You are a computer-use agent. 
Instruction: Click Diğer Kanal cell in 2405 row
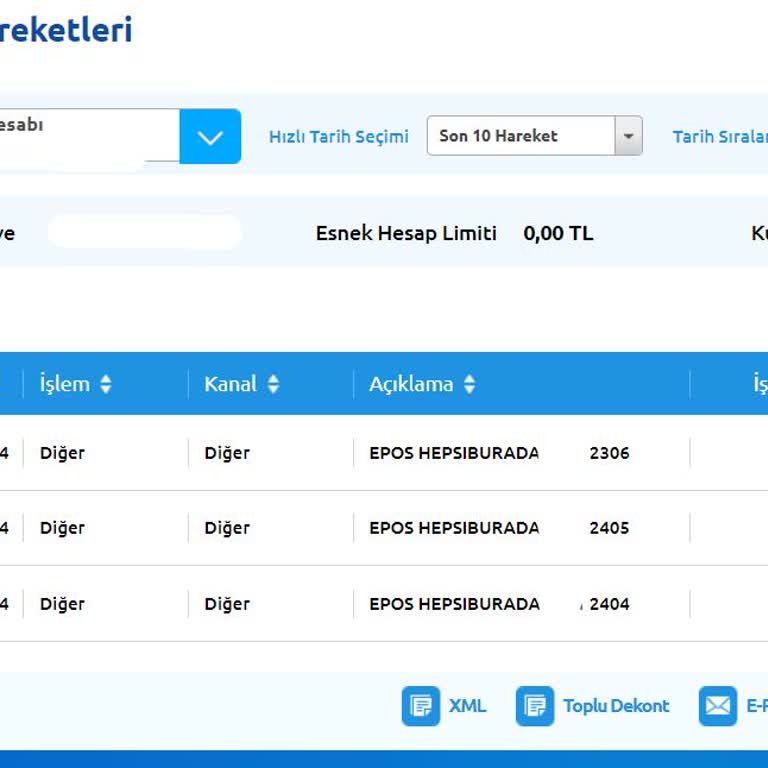point(227,528)
